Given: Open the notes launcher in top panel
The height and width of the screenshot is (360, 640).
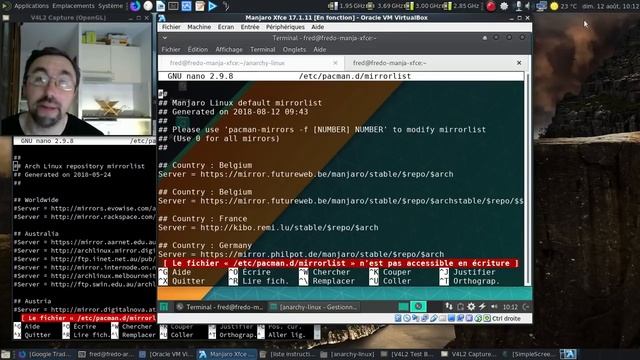Looking at the screenshot, I should [x=200, y=6].
